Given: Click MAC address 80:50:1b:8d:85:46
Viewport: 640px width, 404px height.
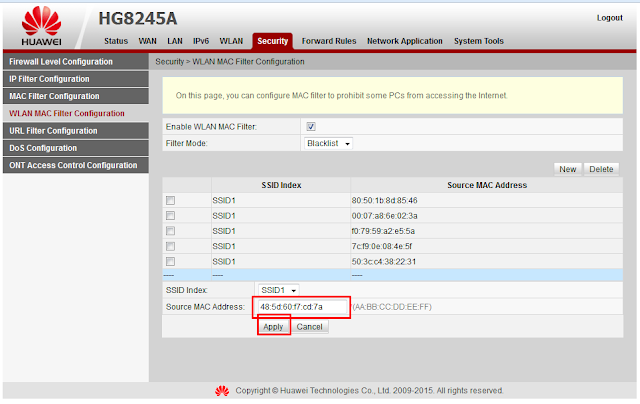Looking at the screenshot, I should pyautogui.click(x=384, y=200).
